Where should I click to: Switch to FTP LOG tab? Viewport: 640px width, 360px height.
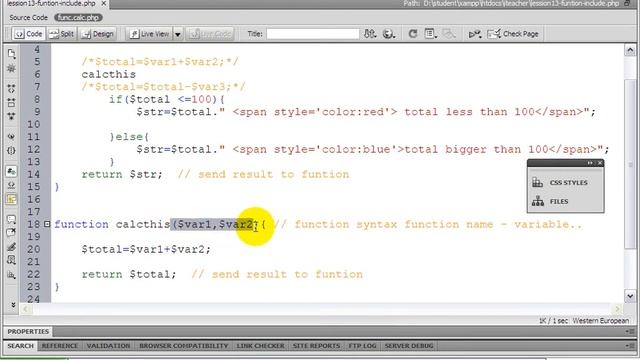(x=362, y=346)
